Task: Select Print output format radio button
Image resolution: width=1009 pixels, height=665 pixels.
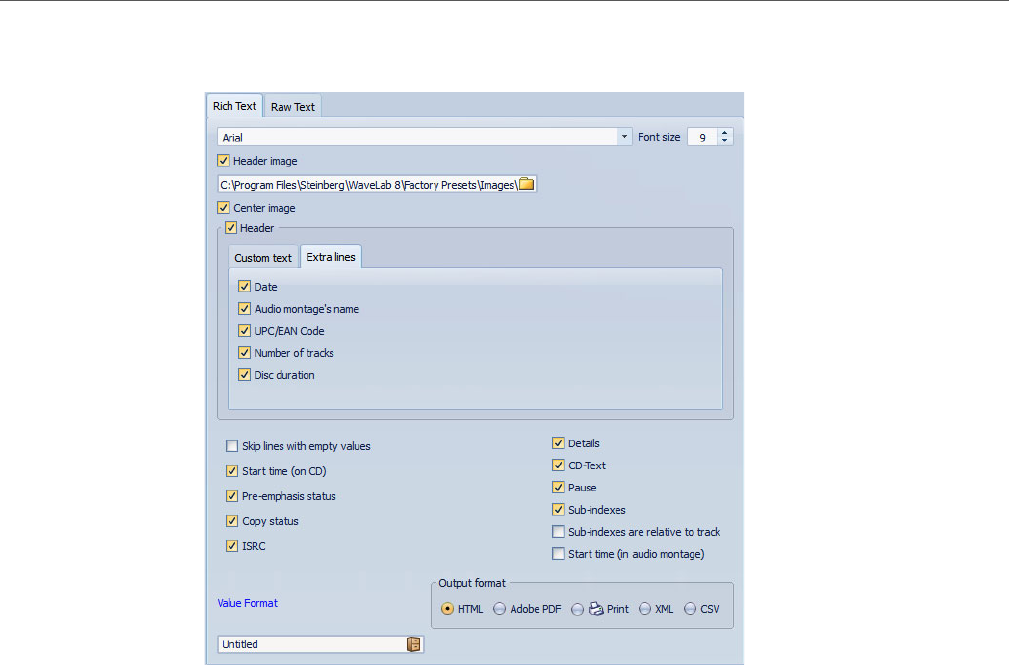Action: pos(577,608)
